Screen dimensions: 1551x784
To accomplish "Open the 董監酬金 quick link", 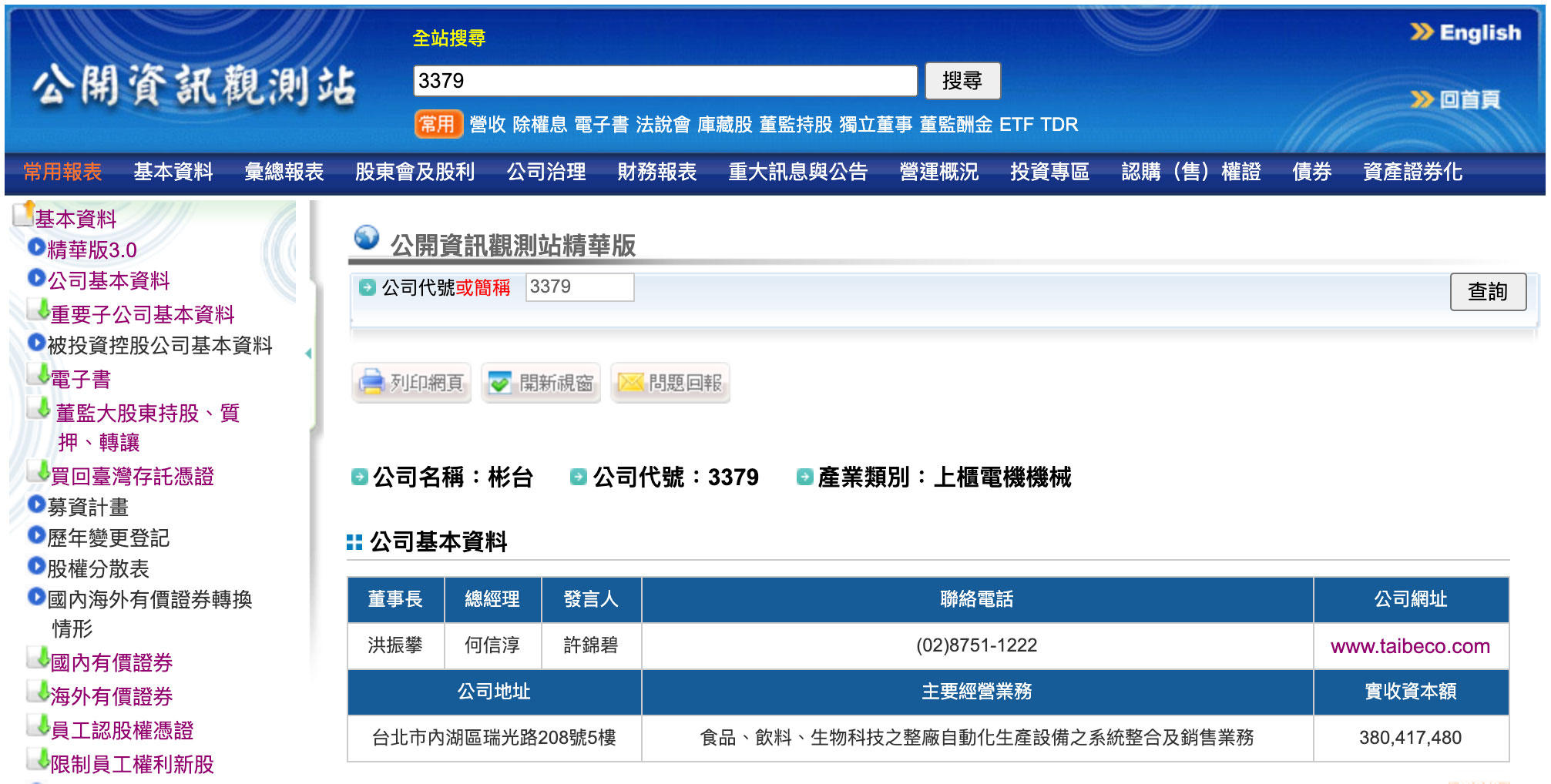I will click(x=956, y=125).
